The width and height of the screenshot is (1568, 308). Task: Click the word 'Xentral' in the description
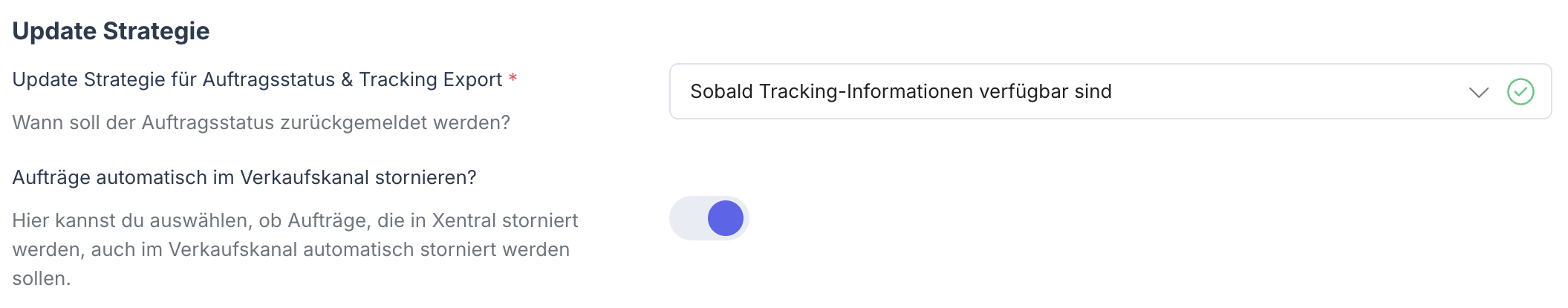click(x=463, y=220)
